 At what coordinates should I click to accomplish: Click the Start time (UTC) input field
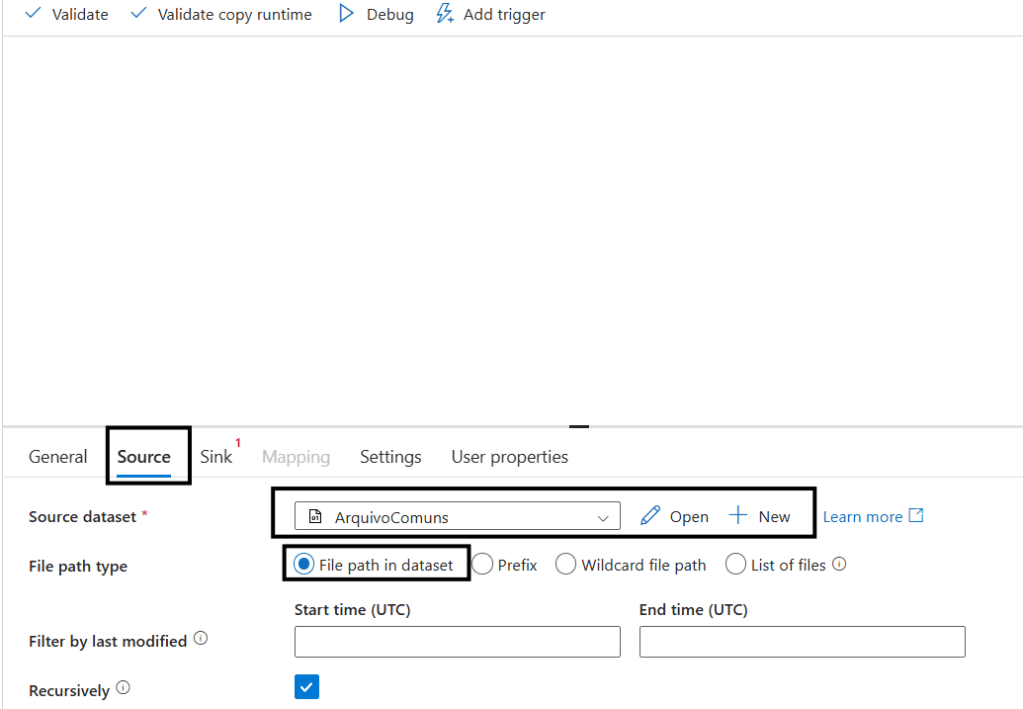pyautogui.click(x=457, y=642)
